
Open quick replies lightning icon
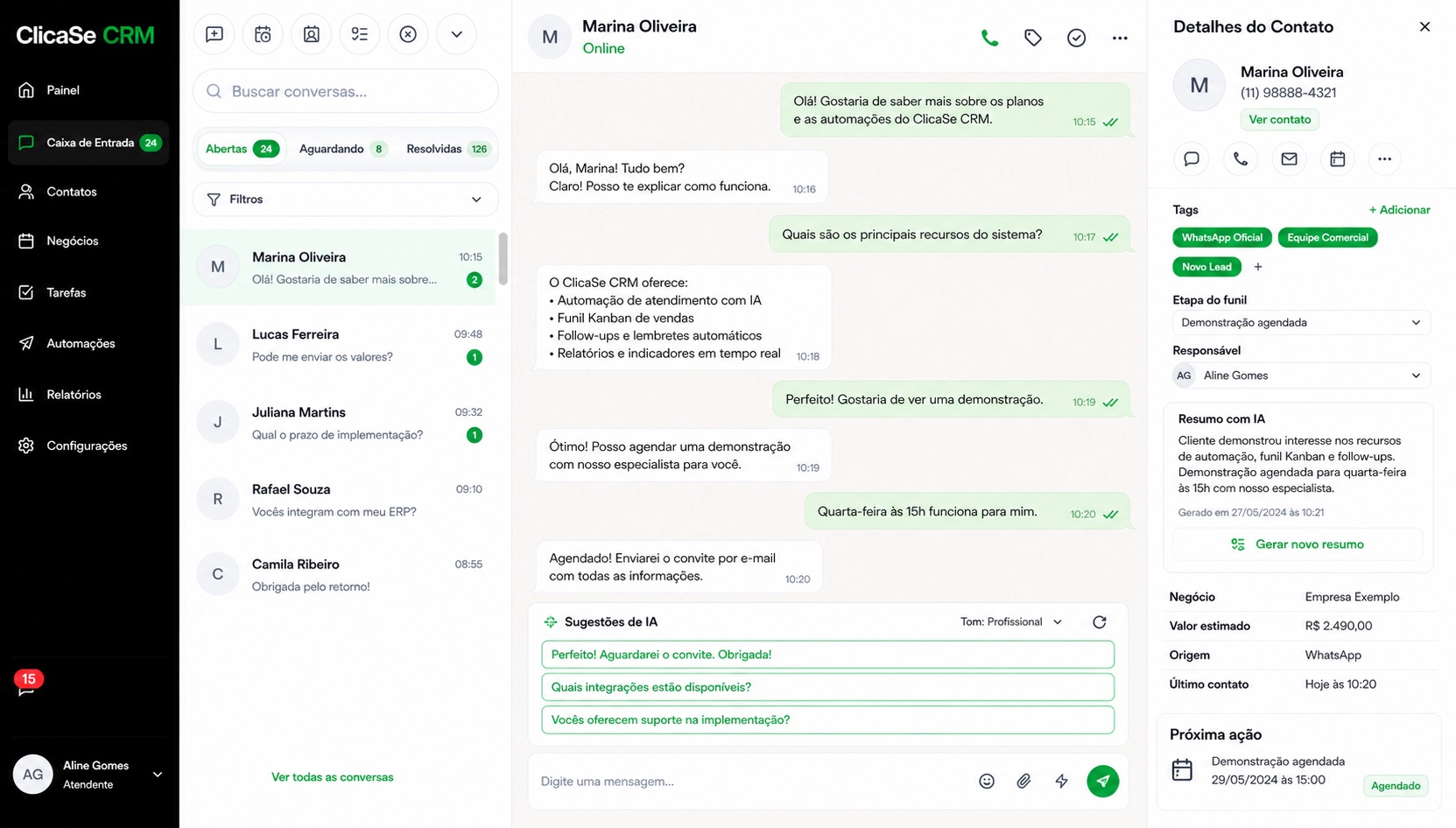[1061, 782]
